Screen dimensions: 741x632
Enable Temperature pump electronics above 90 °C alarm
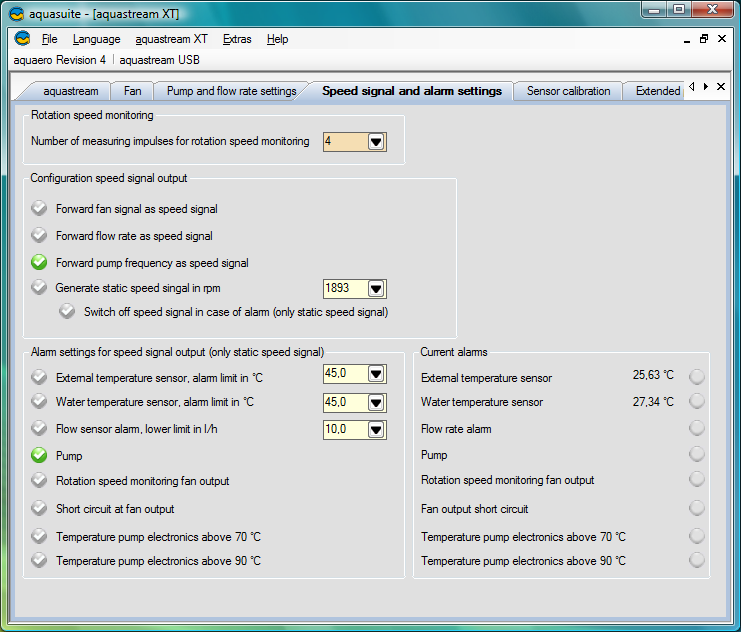point(39,560)
